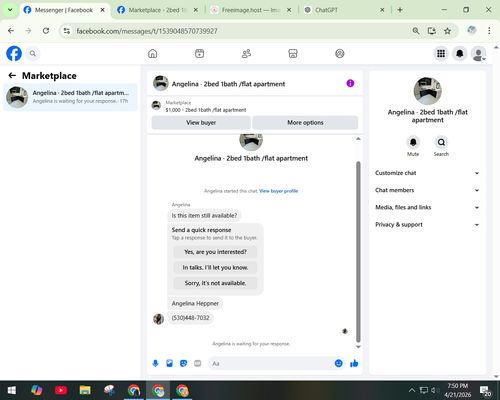Switch to the Marketplace - 2bed tab
Screen dimensions: 500x400
click(x=157, y=10)
